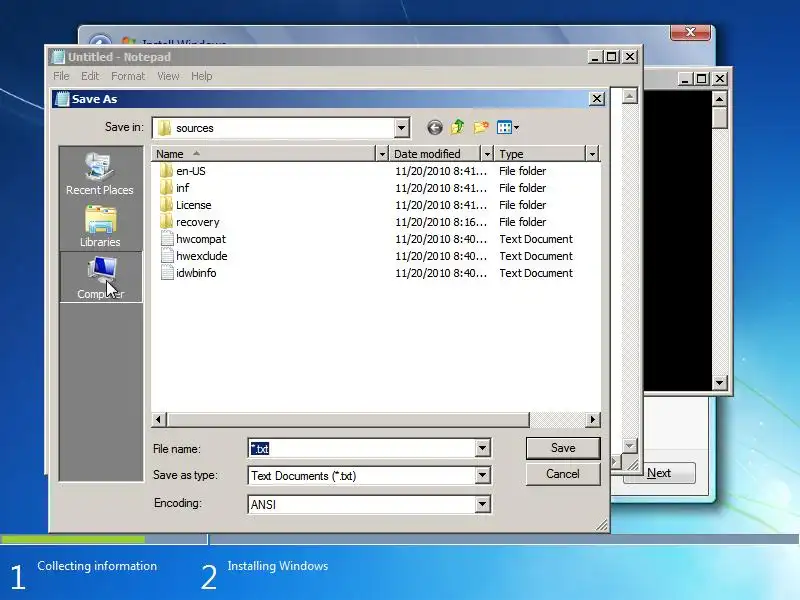Close the Install Windows window
Screen dimensions: 800x600
click(690, 32)
